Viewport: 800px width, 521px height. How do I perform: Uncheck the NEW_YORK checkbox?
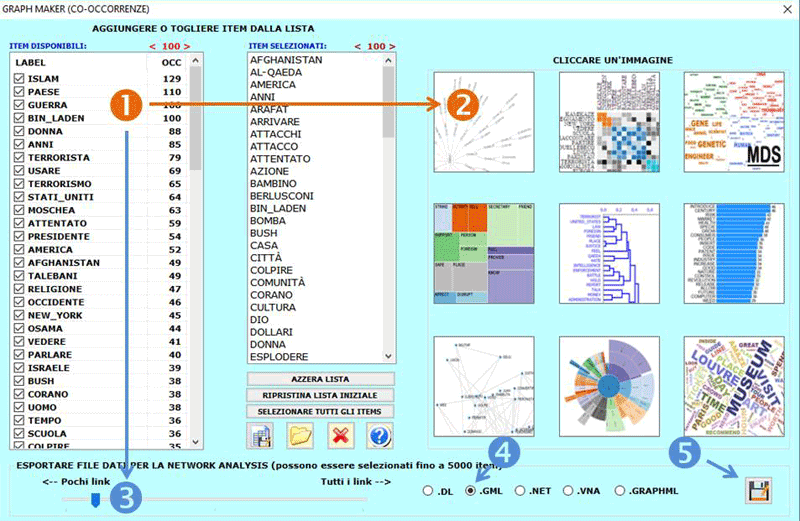point(19,315)
